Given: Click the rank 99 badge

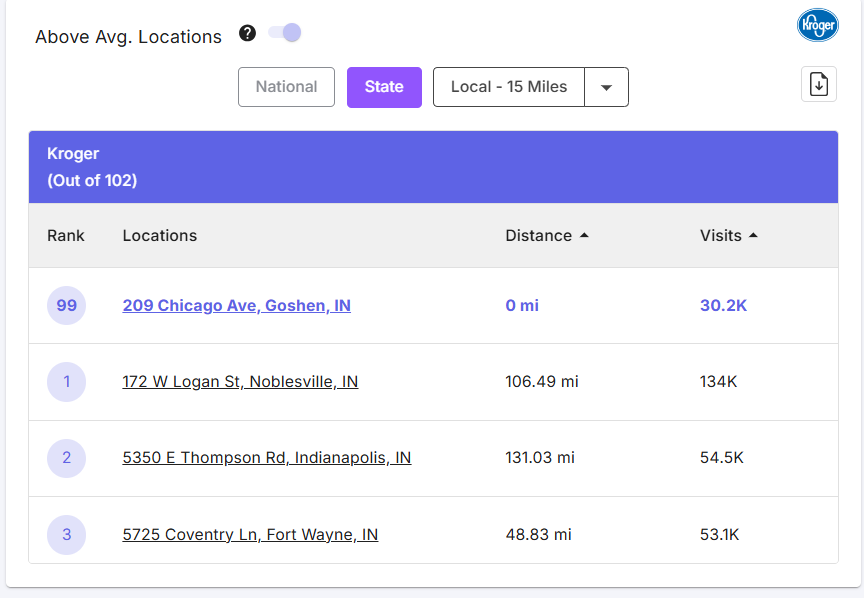Looking at the screenshot, I should [66, 305].
